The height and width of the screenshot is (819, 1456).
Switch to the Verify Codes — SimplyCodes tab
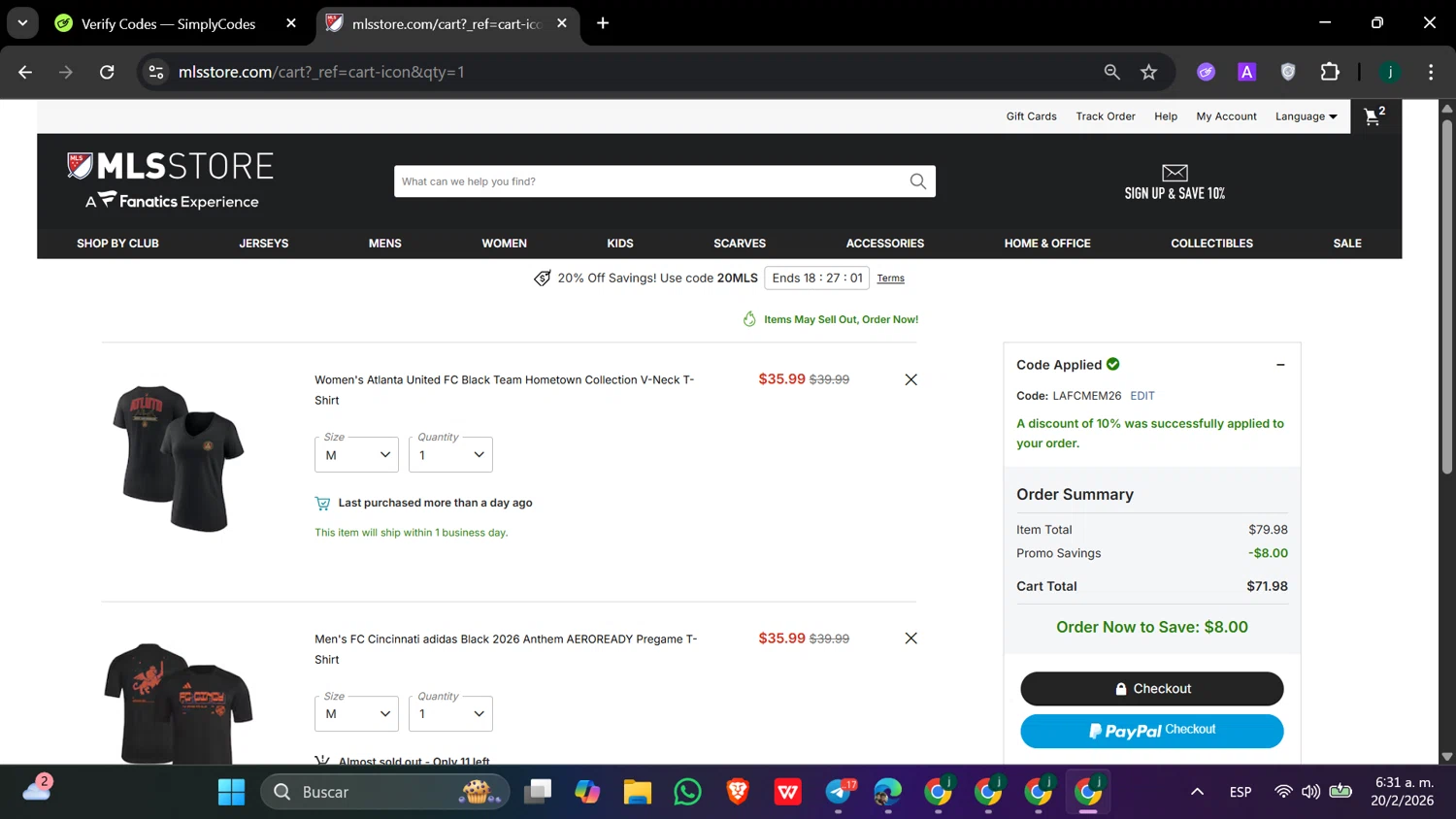tap(168, 23)
